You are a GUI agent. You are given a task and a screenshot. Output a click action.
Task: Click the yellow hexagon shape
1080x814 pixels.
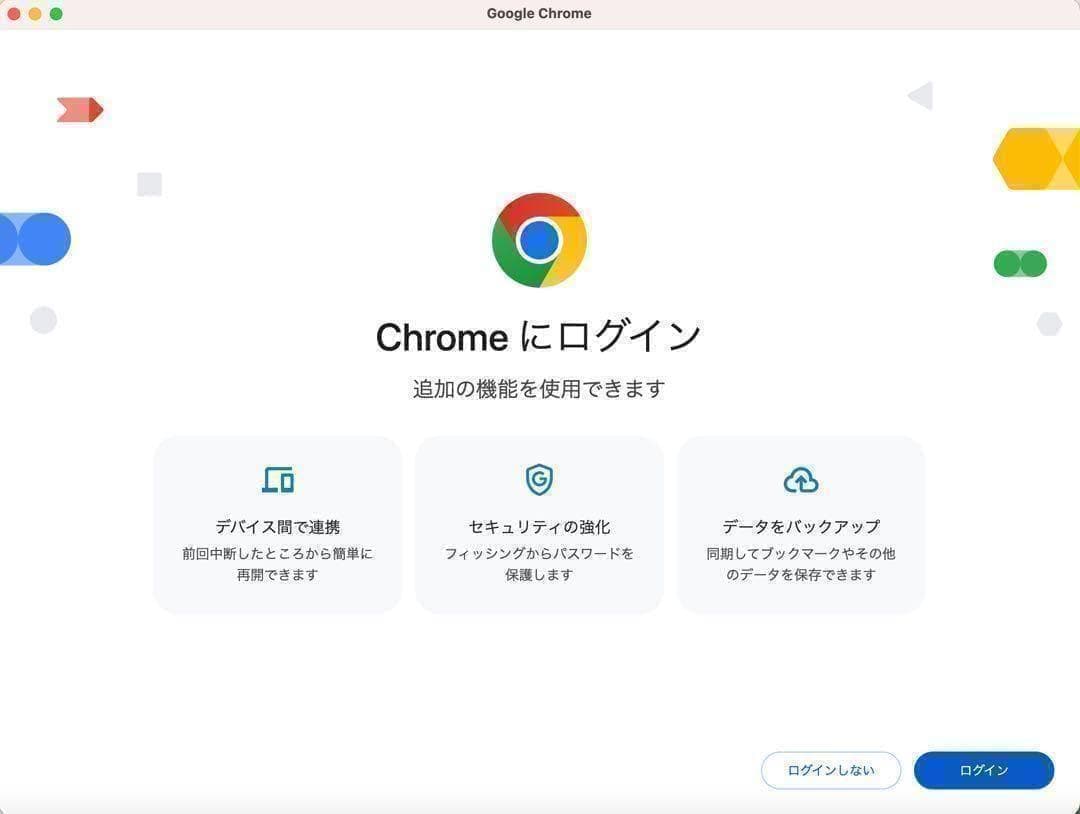point(1036,159)
